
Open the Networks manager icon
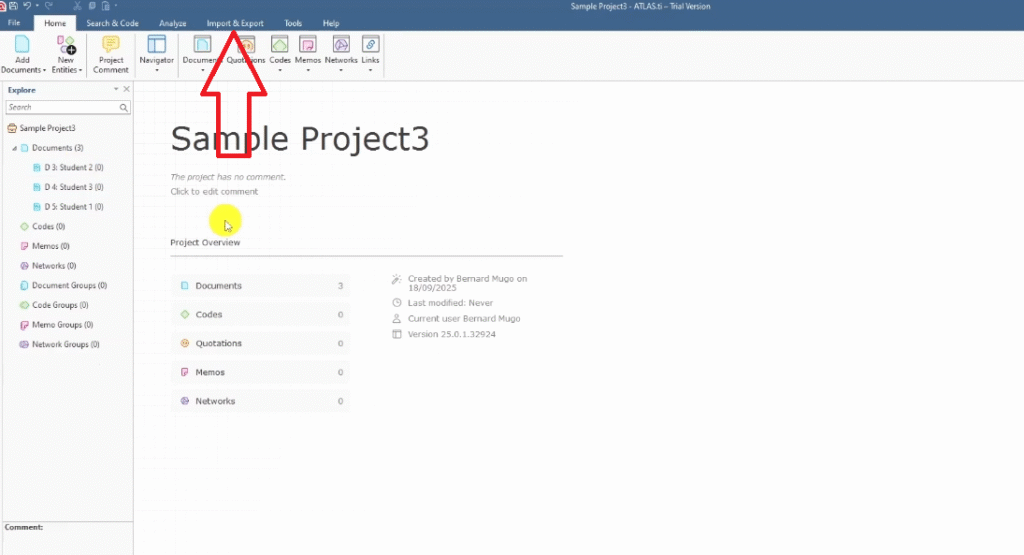341,45
